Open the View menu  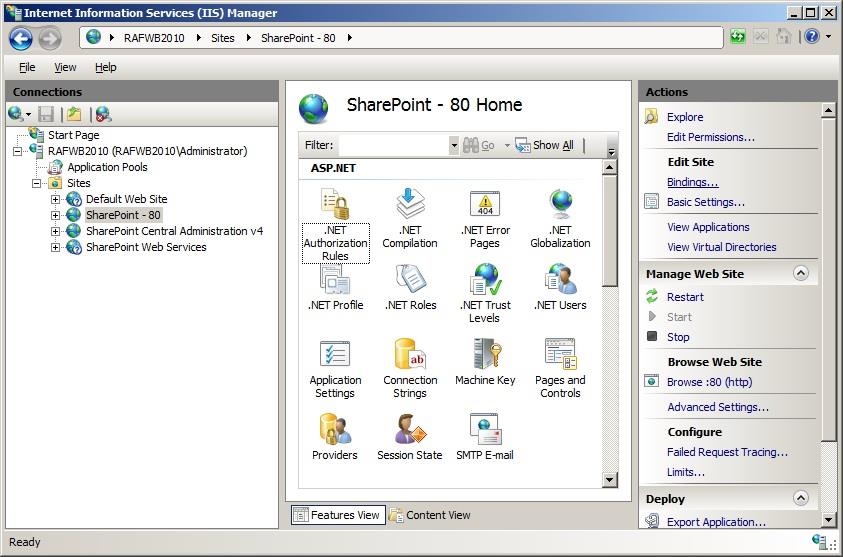(x=65, y=67)
